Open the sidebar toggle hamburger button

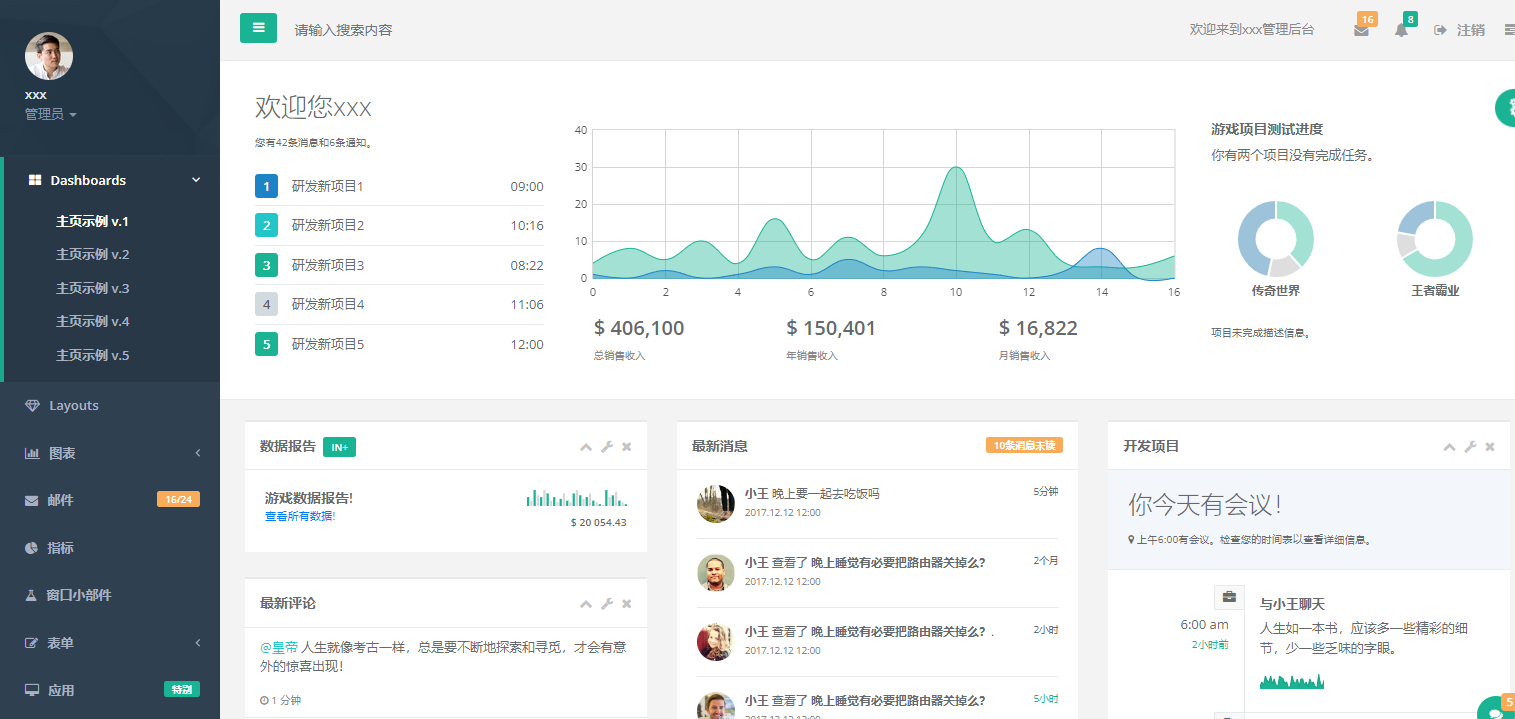(x=258, y=28)
